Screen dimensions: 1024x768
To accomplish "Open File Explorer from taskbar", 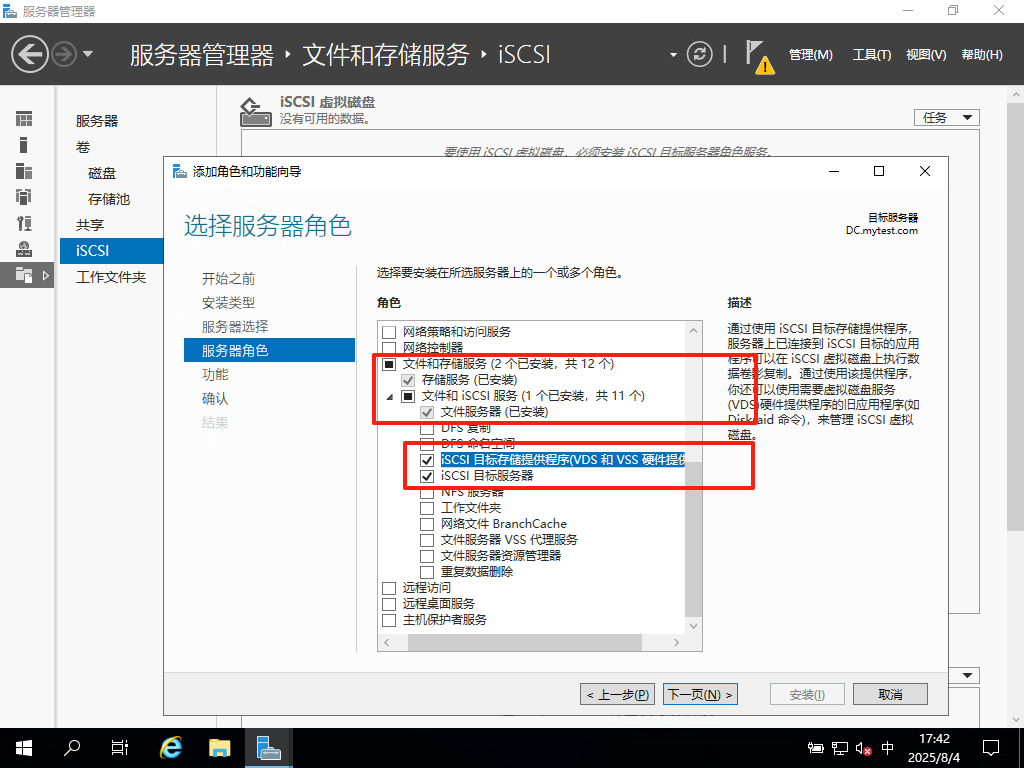I will point(219,748).
